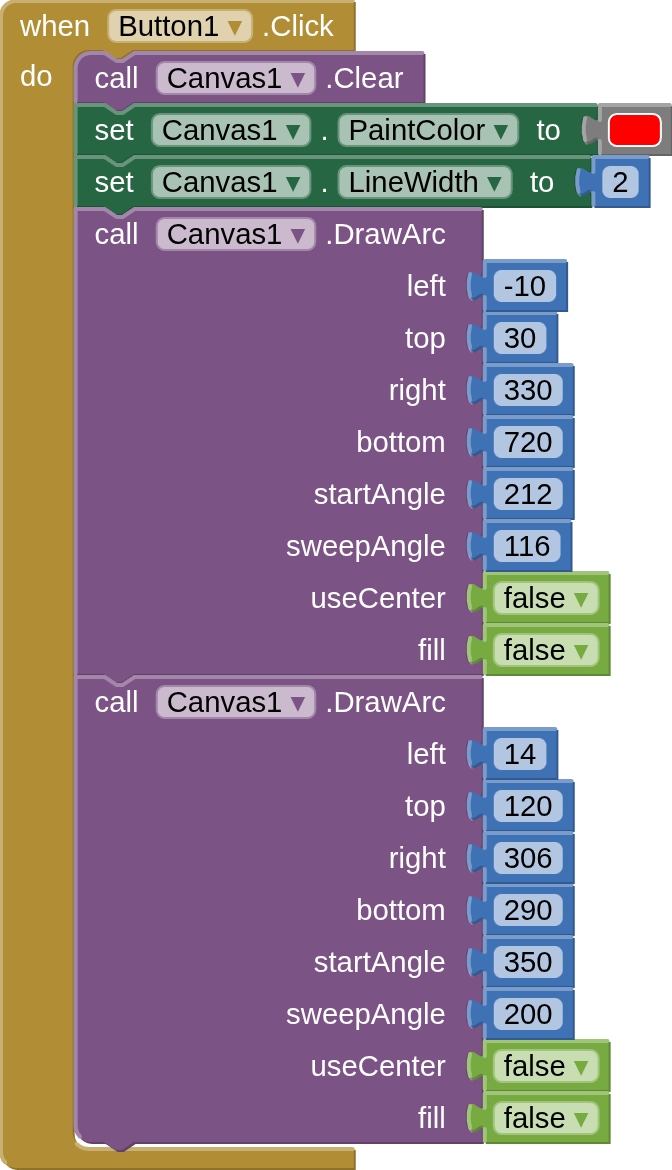Toggle second arc's useCenter false value

click(545, 1066)
